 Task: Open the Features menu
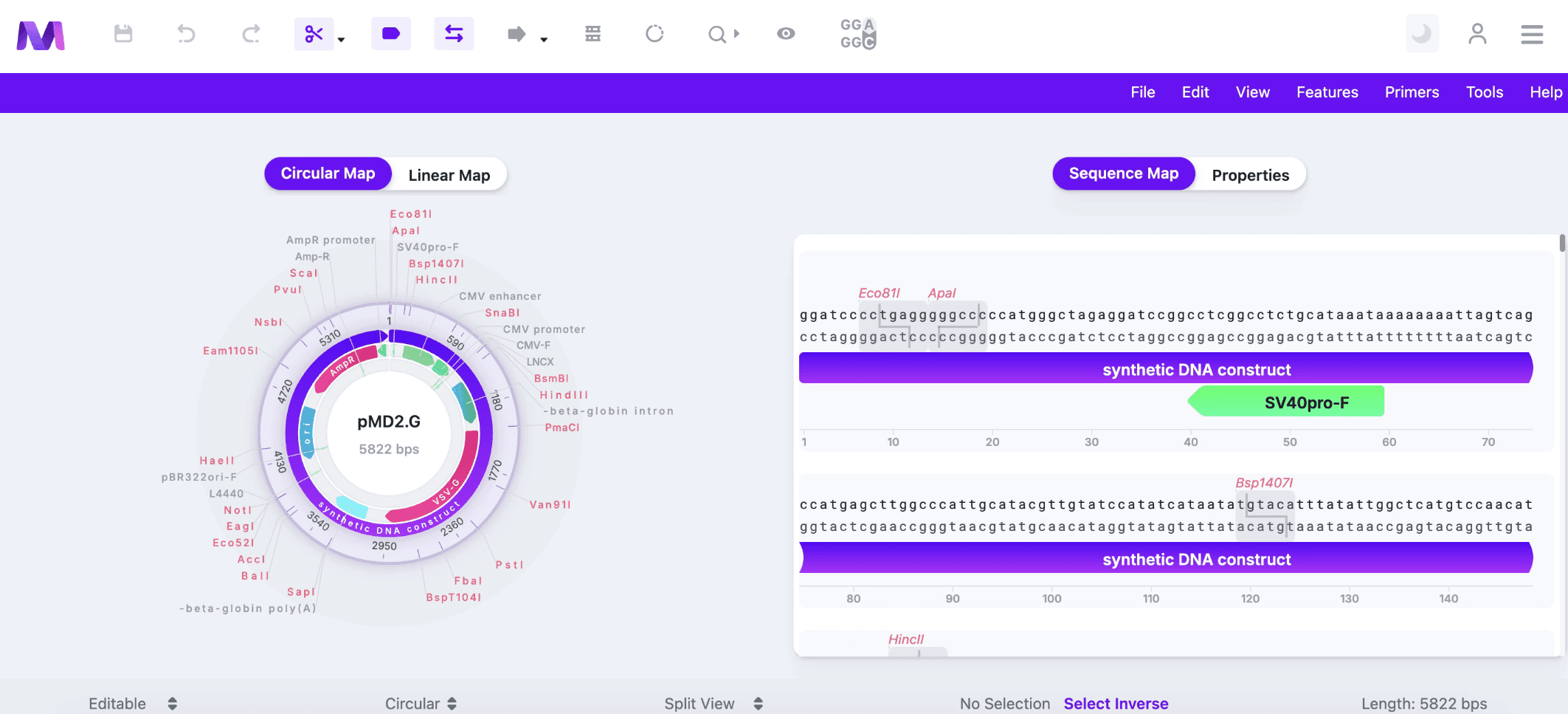(x=1327, y=92)
